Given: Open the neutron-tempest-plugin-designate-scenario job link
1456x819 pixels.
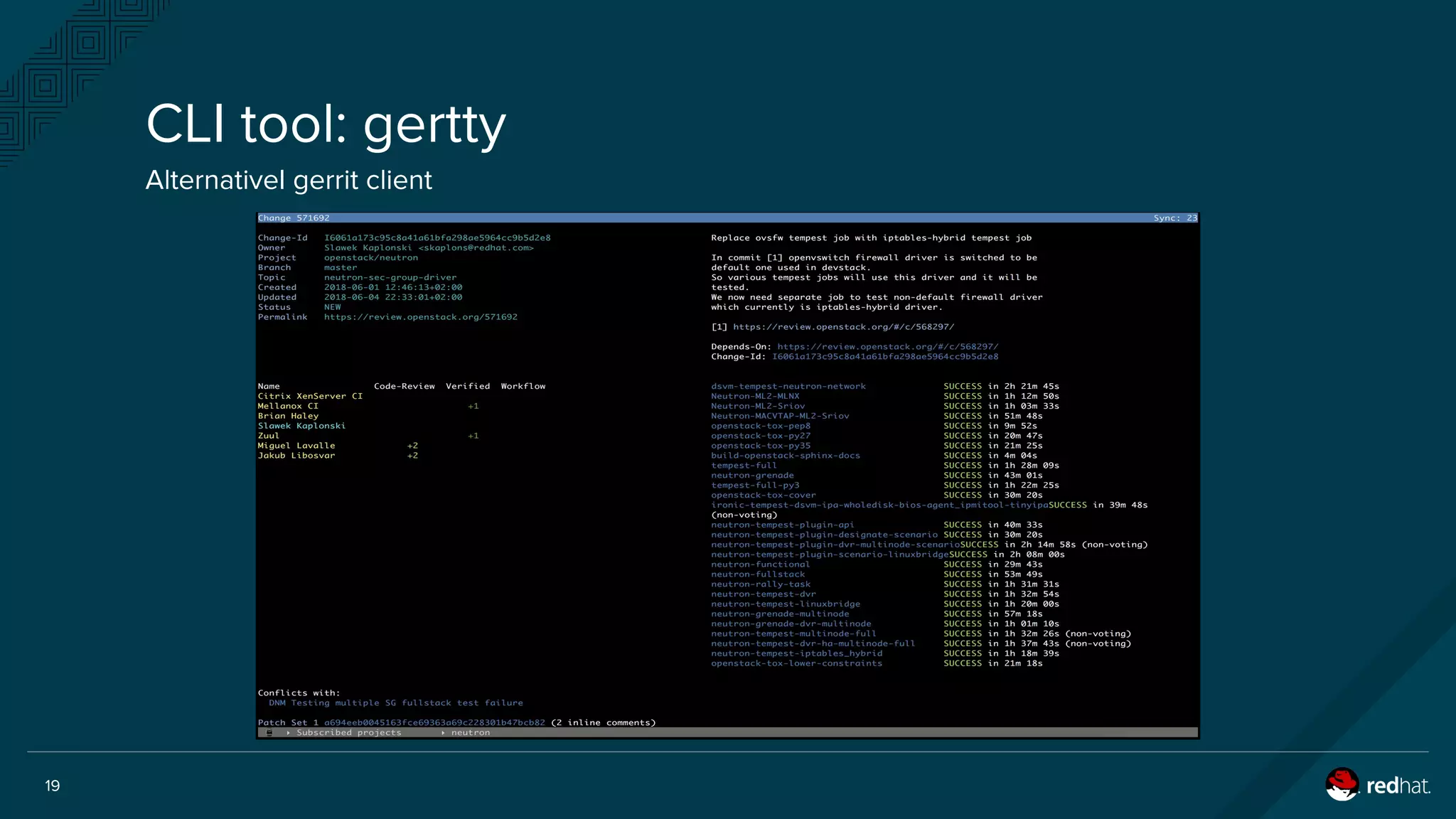Looking at the screenshot, I should (825, 535).
